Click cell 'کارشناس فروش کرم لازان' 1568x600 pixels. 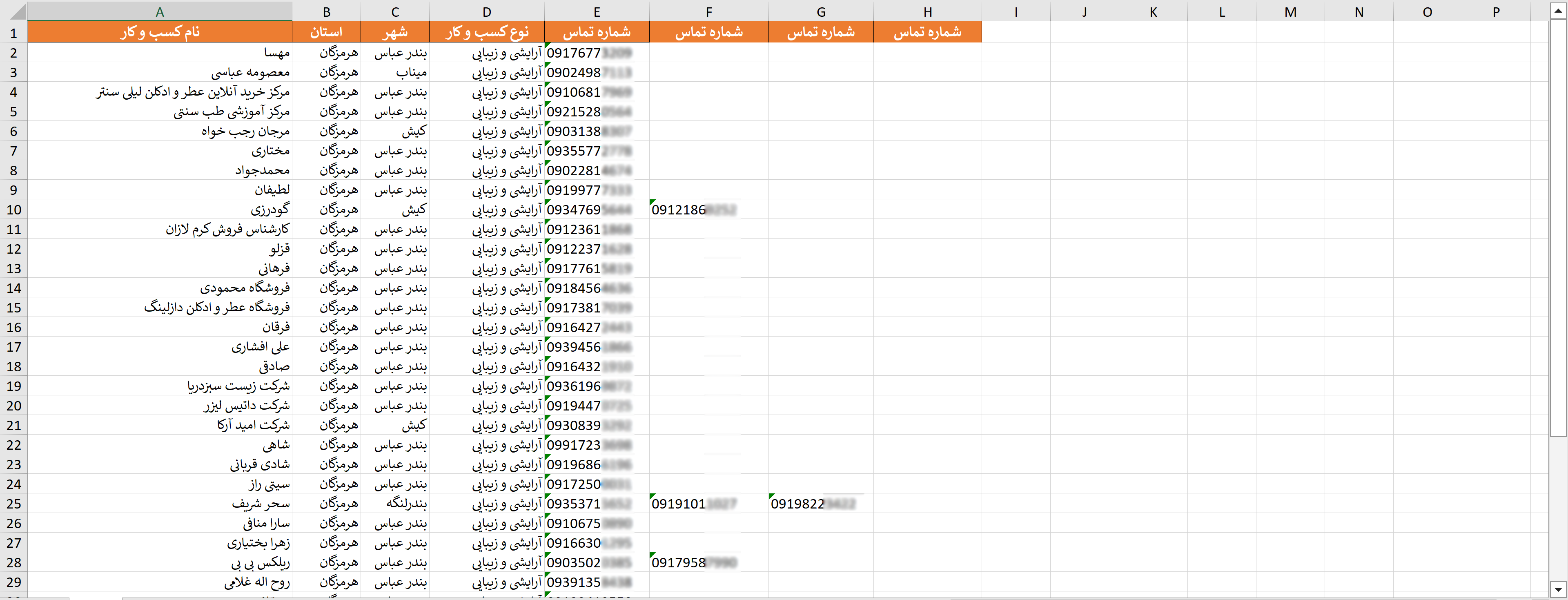pyautogui.click(x=160, y=229)
